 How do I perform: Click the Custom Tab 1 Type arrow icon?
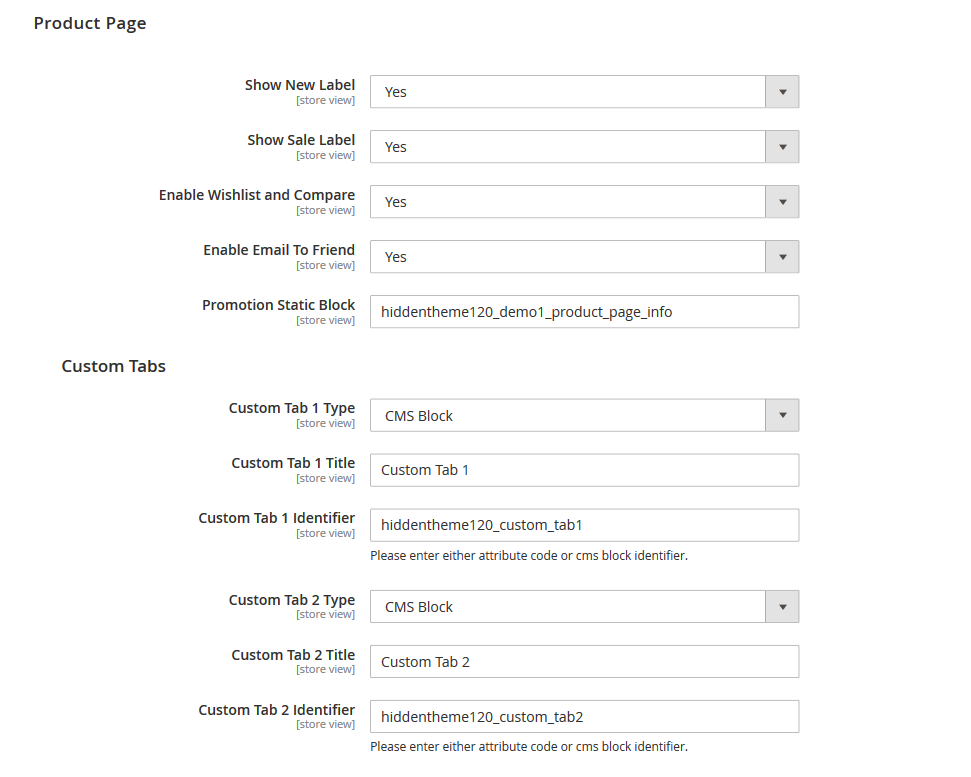tap(783, 414)
